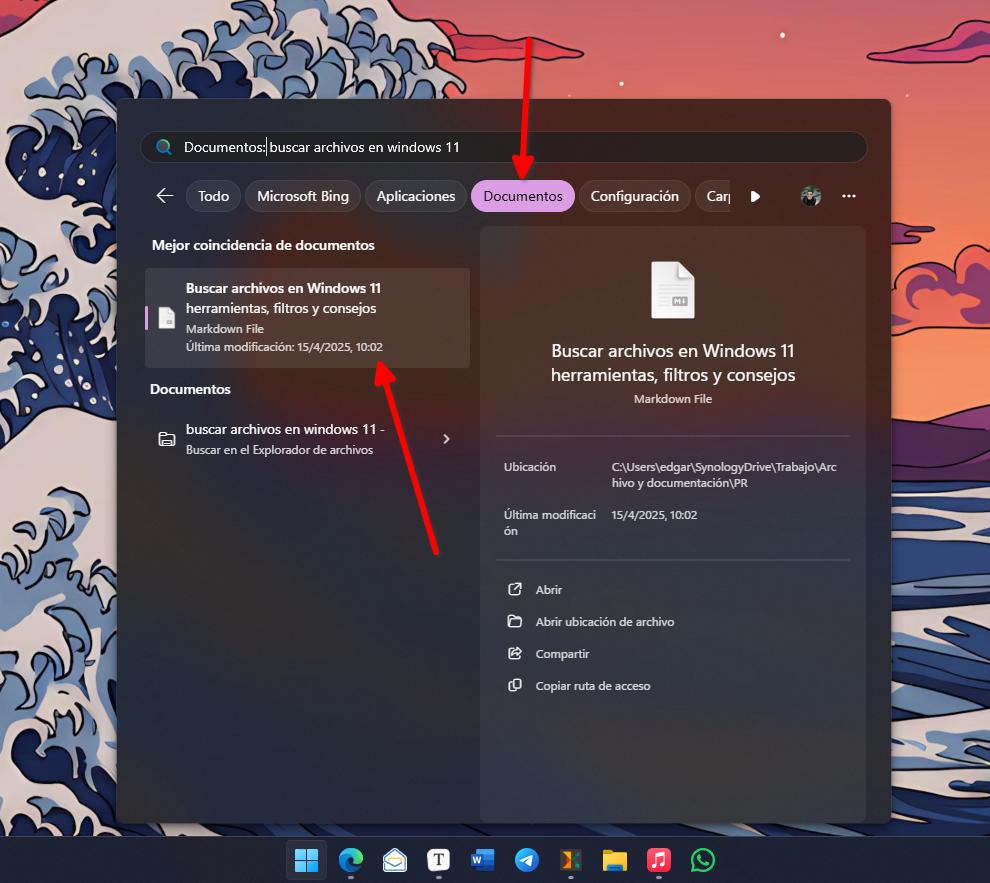Open the orange X app on the taskbar
Image resolution: width=990 pixels, height=883 pixels.
pos(571,860)
